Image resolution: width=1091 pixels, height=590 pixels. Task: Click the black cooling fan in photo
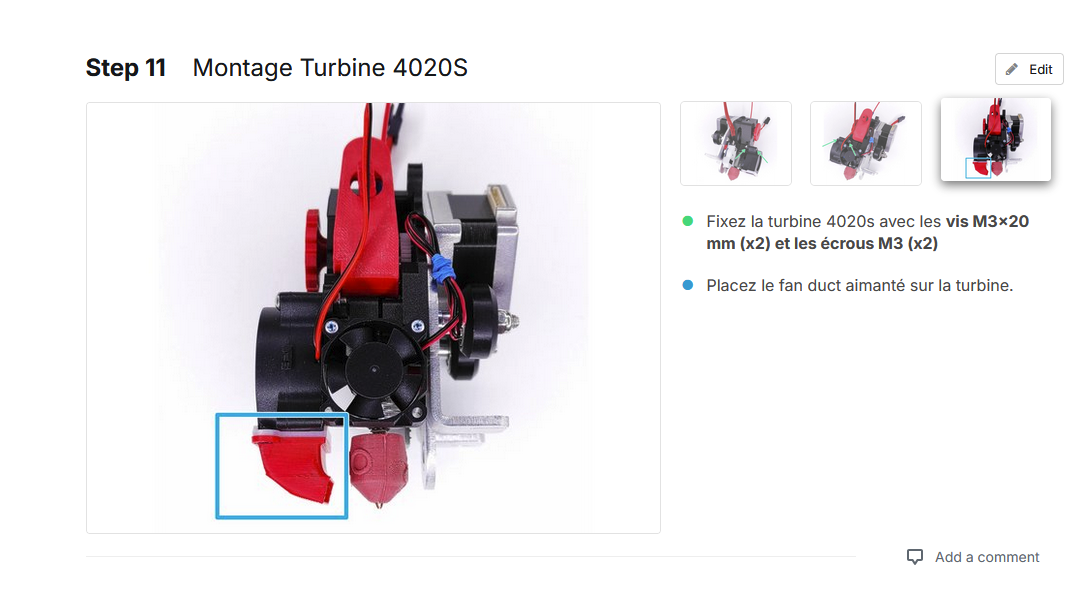click(x=374, y=369)
